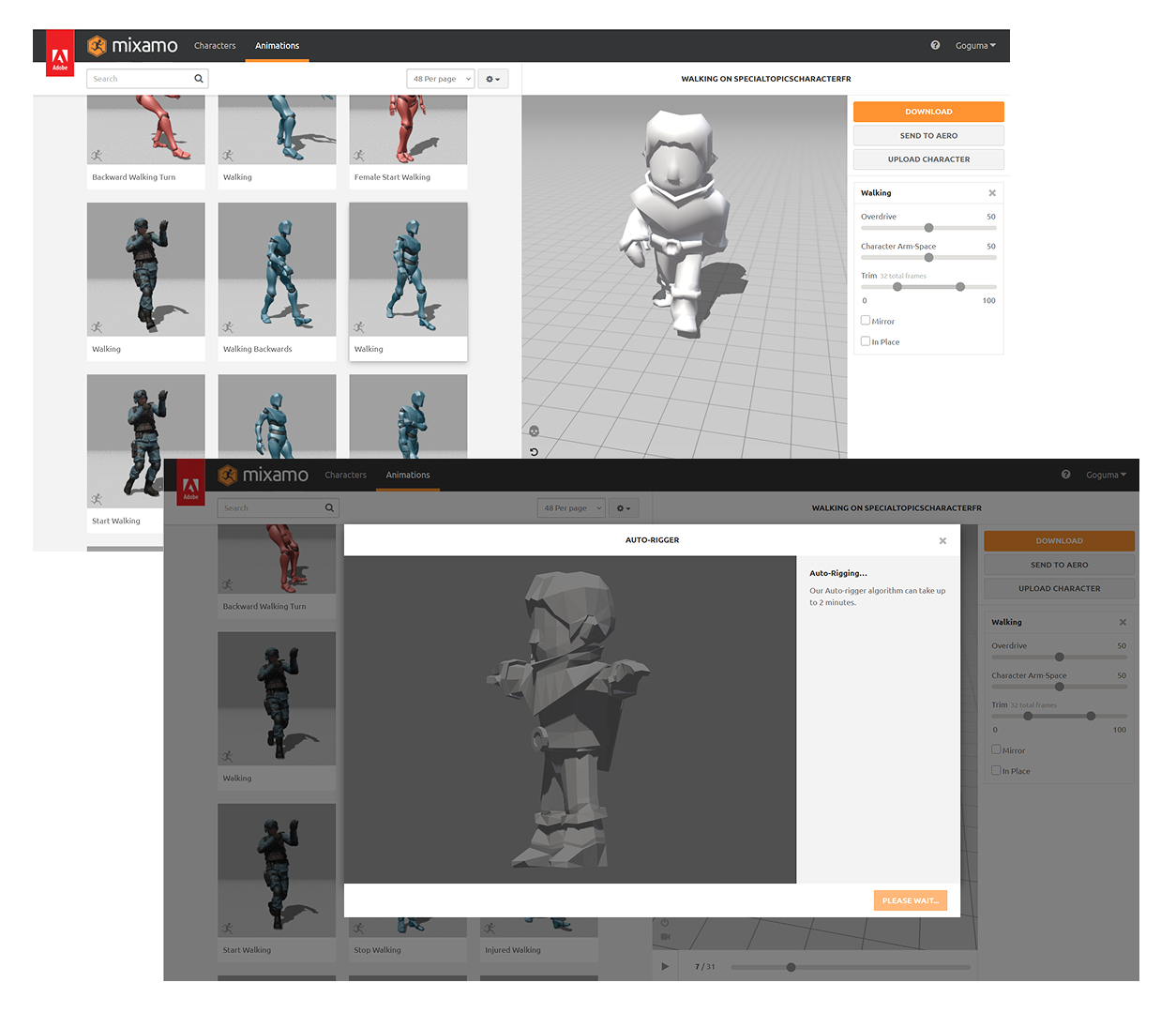Open the gear settings dropdown
This screenshot has width=1176, height=1013.
492,78
